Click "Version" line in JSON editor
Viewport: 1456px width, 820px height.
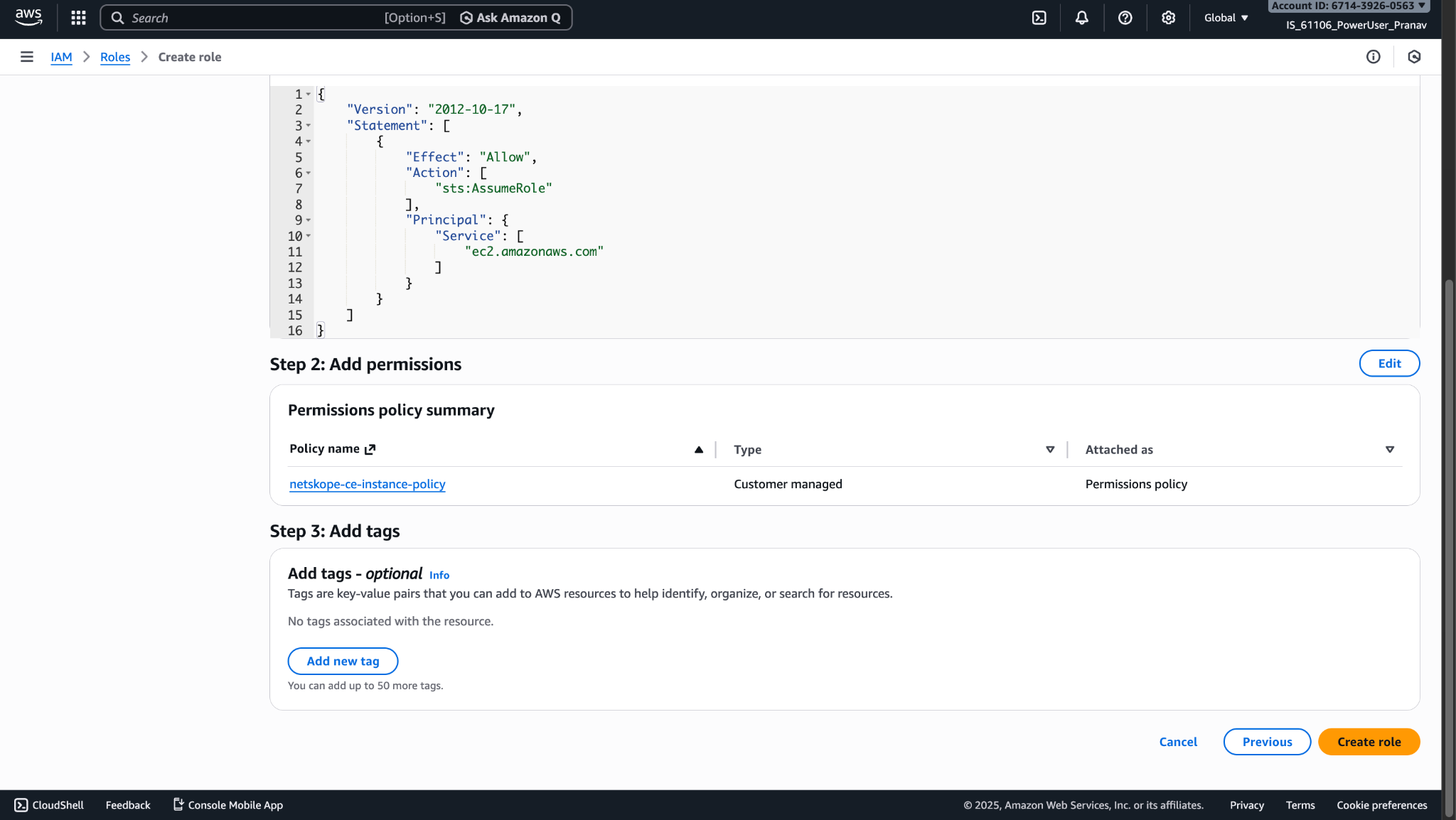[x=434, y=109]
